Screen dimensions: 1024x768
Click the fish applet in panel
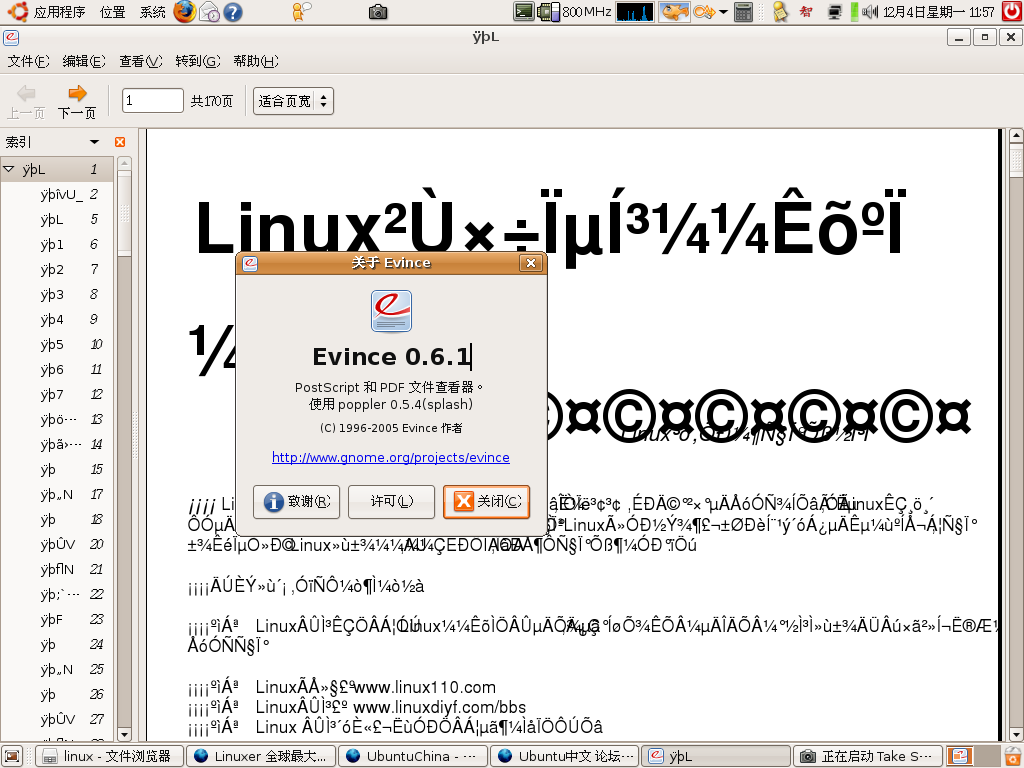tap(674, 12)
